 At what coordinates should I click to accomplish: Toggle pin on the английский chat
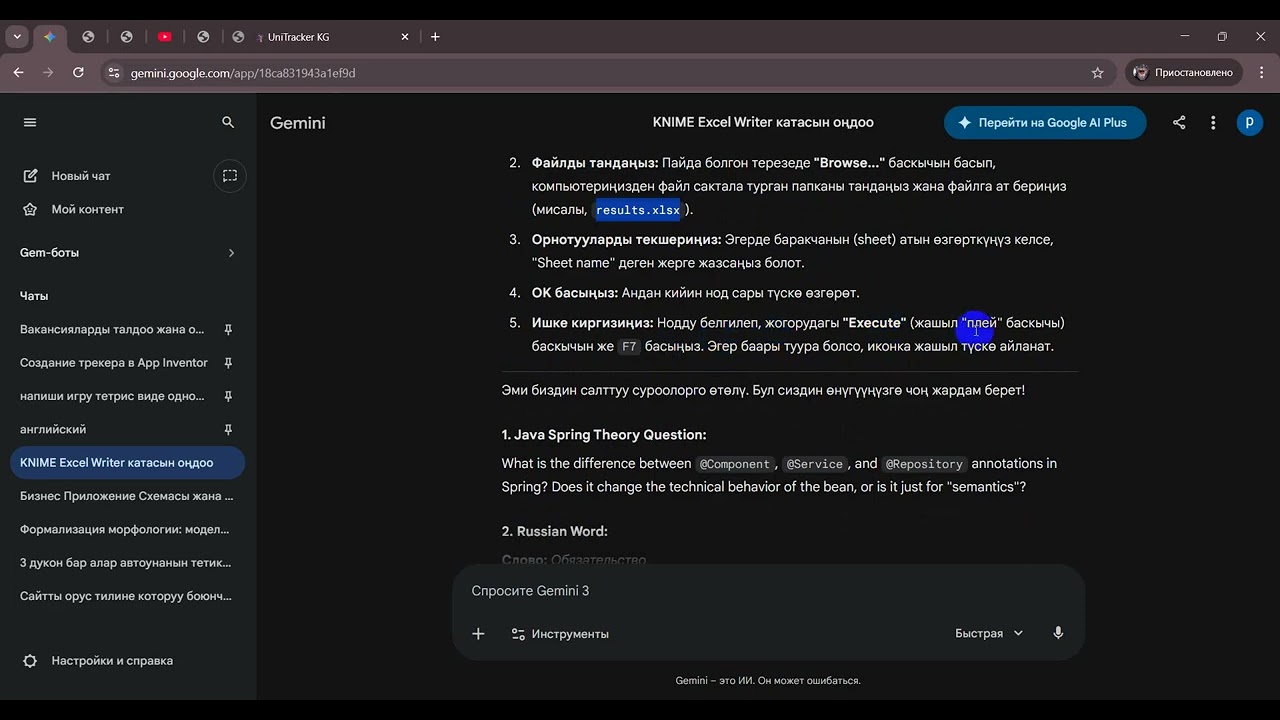pyautogui.click(x=228, y=429)
